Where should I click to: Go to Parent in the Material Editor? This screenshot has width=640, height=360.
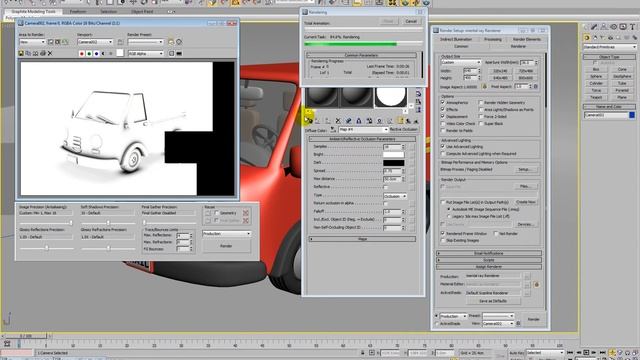[408, 121]
